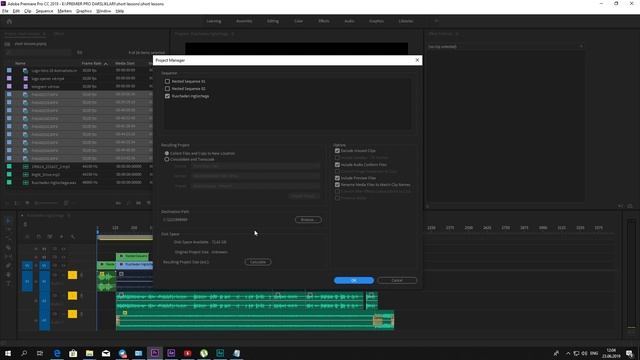Select the Razor tool in timeline toolbar
Image resolution: width=640 pixels, height=360 pixels.
pyautogui.click(x=9, y=247)
